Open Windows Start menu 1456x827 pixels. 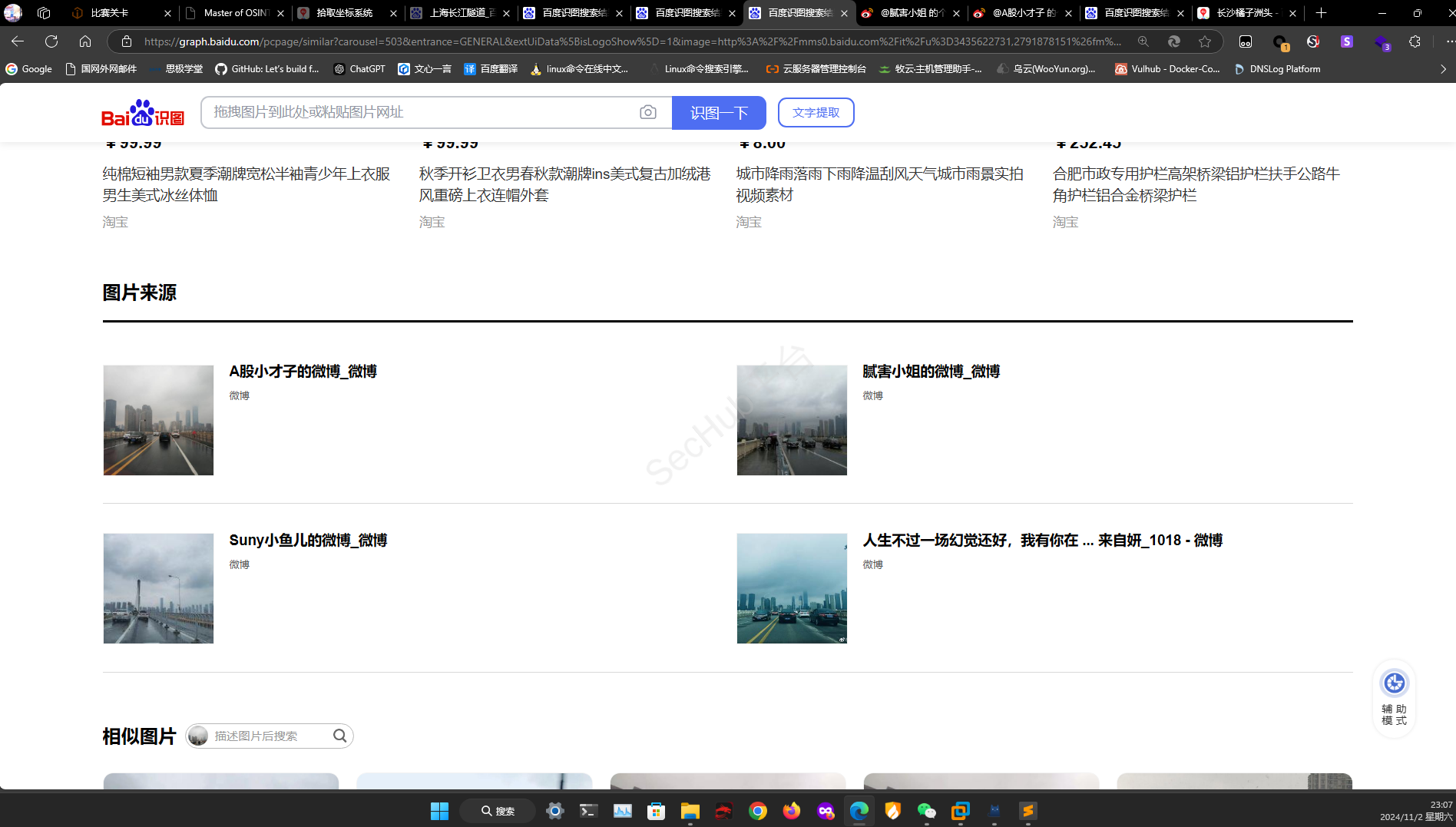tap(439, 811)
